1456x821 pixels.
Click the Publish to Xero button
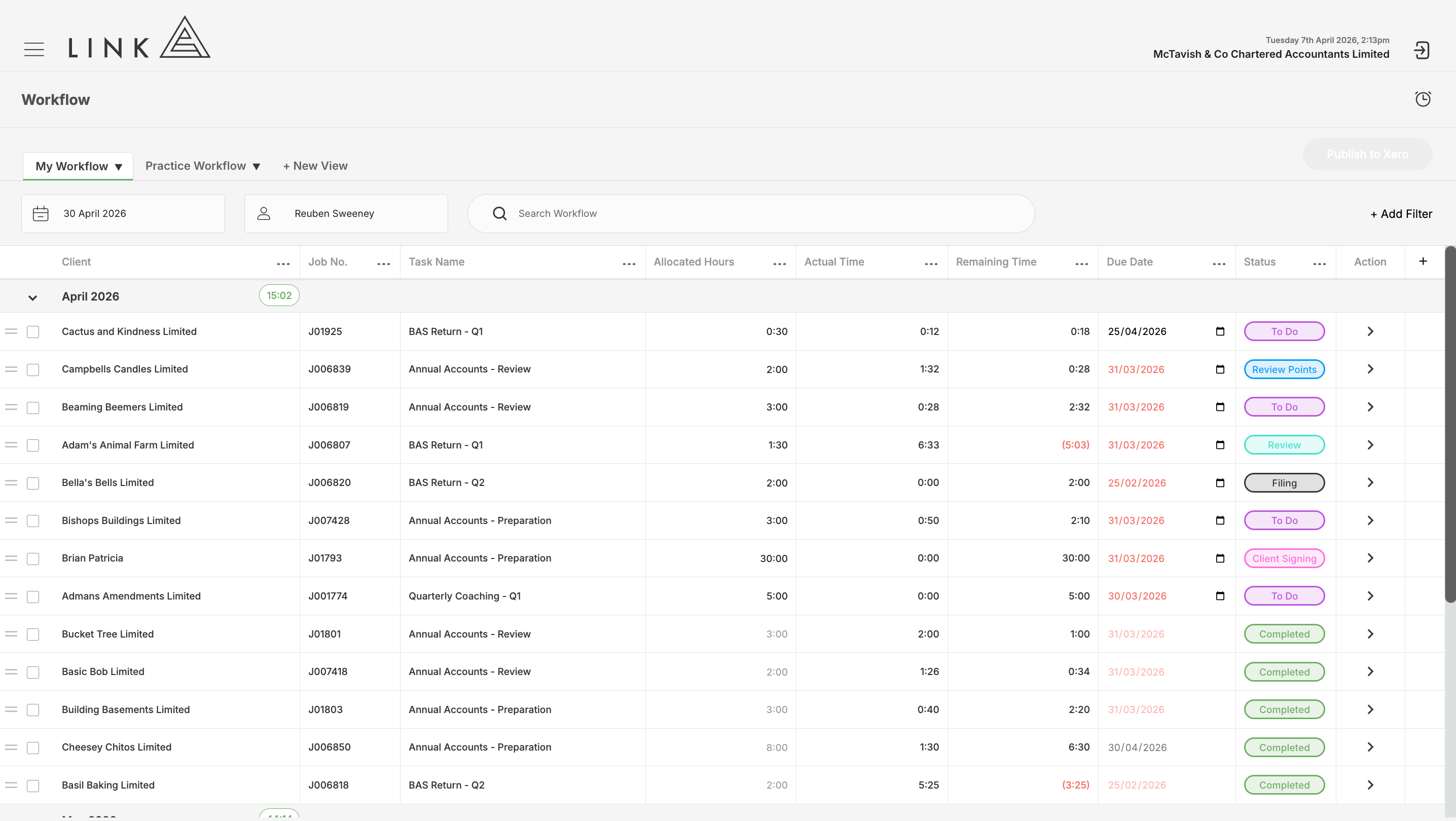1367,154
